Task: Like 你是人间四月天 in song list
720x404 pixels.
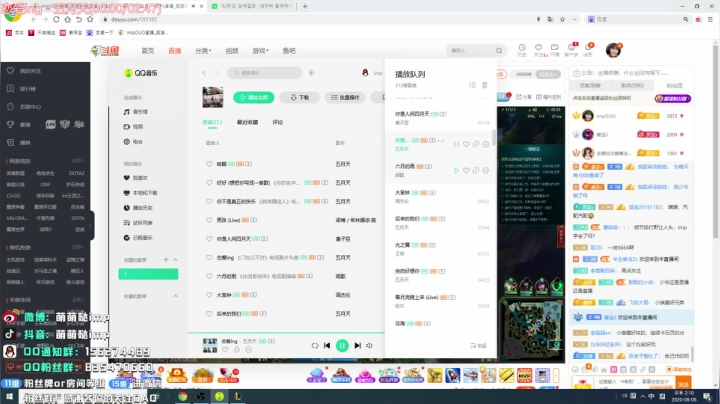Action: [209, 239]
